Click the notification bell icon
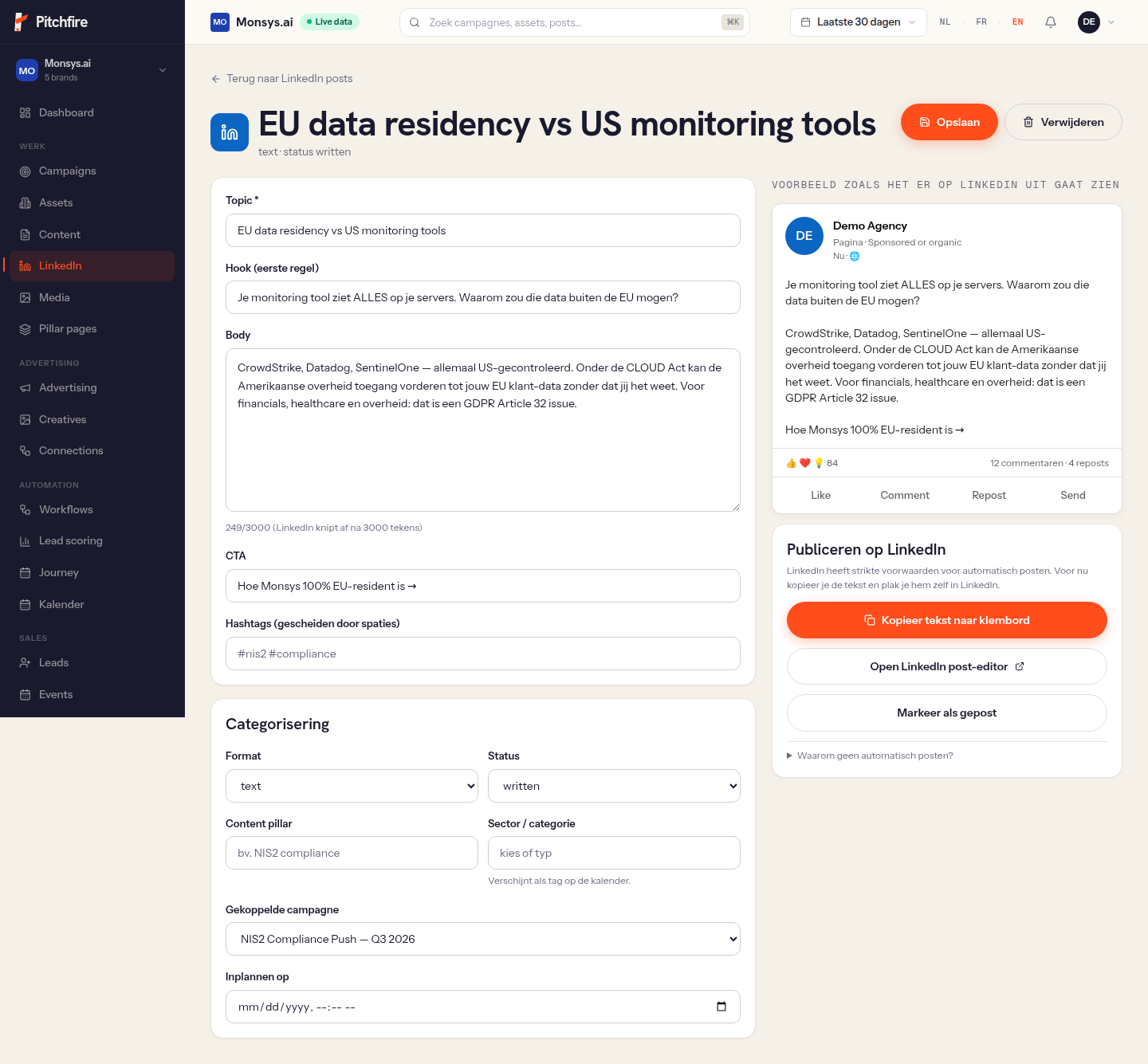The height and width of the screenshot is (1064, 1148). click(x=1051, y=22)
